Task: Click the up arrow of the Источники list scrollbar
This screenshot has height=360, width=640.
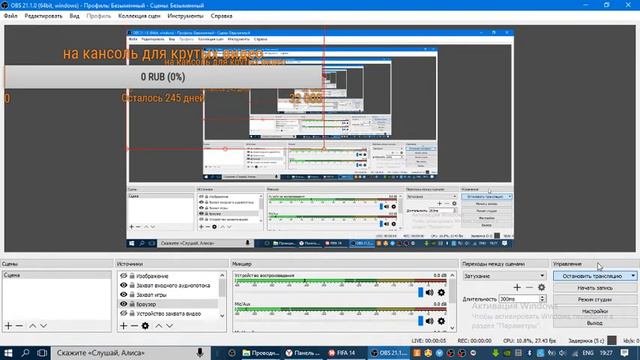Action: (x=222, y=276)
